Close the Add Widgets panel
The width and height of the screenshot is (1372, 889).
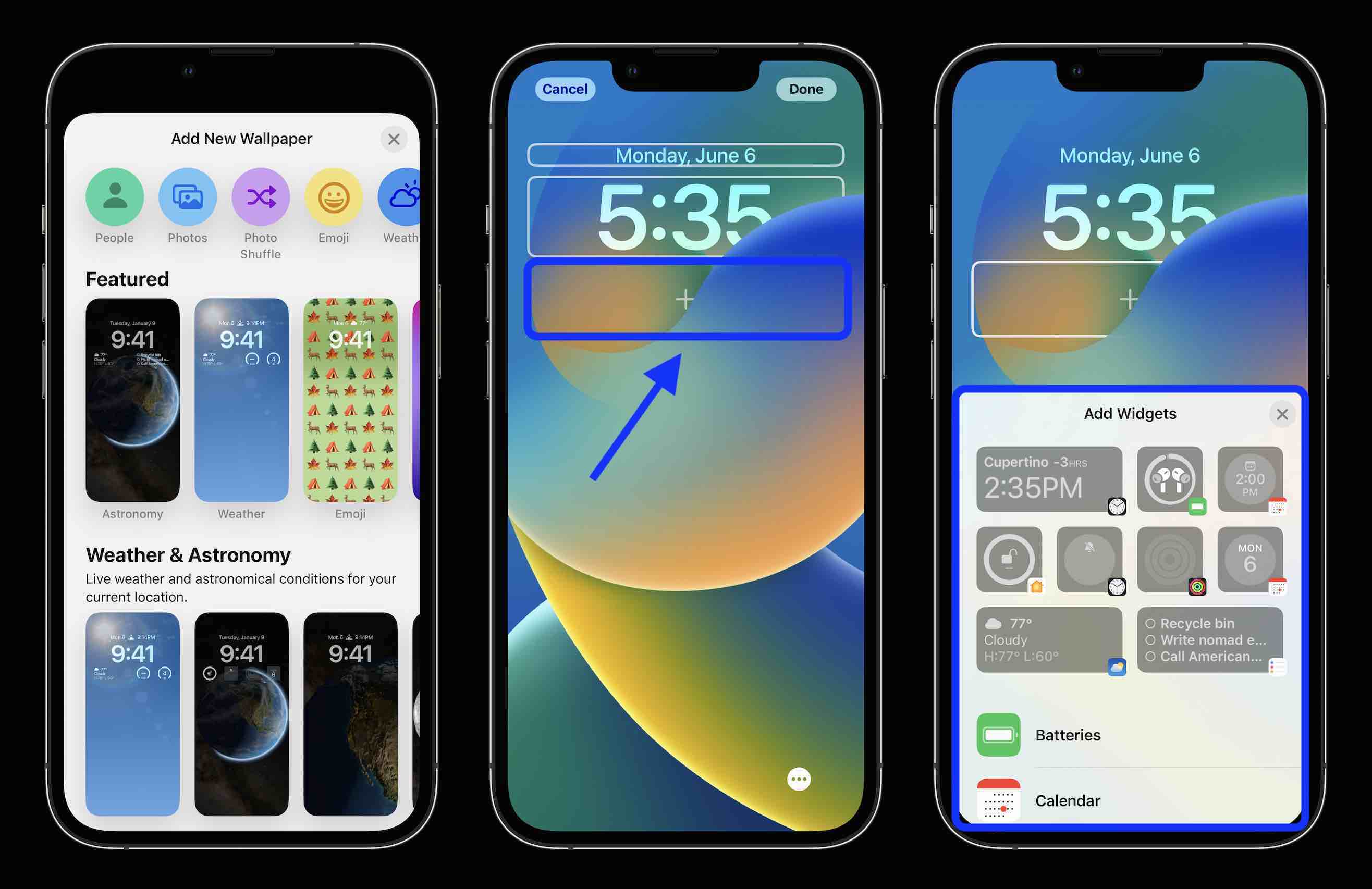[x=1281, y=413]
